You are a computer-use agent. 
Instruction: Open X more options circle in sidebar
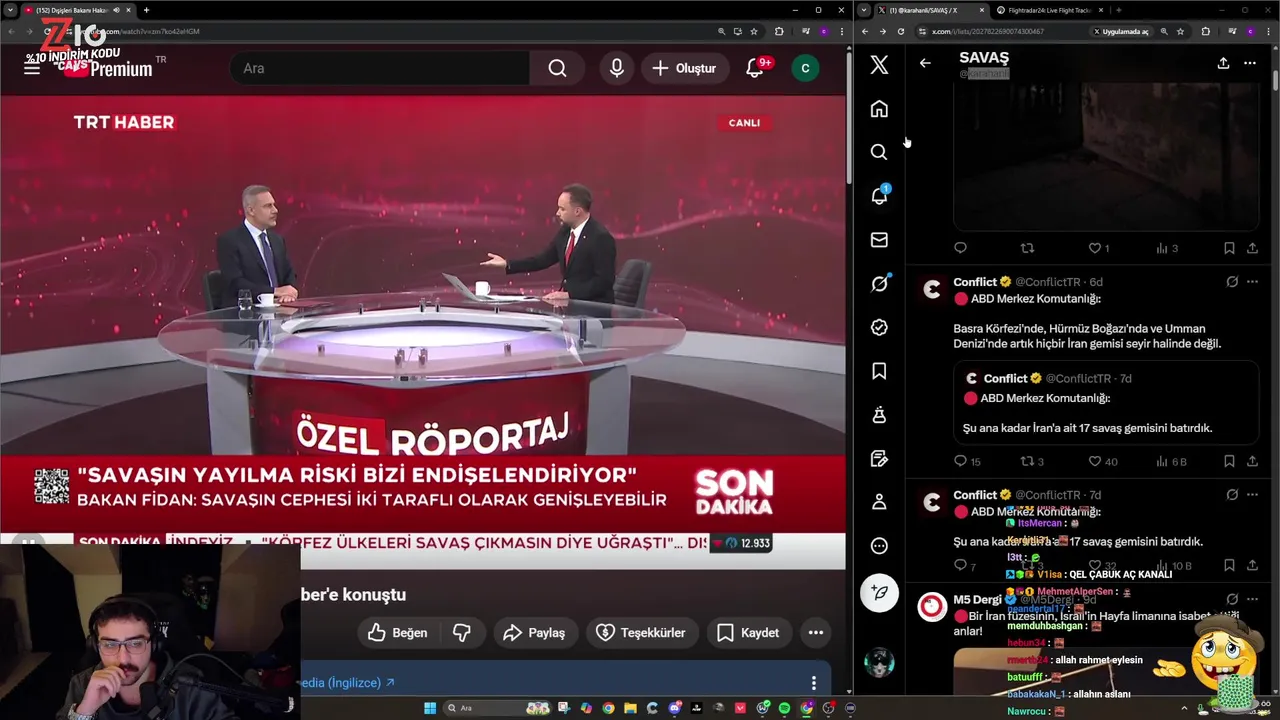(x=879, y=546)
